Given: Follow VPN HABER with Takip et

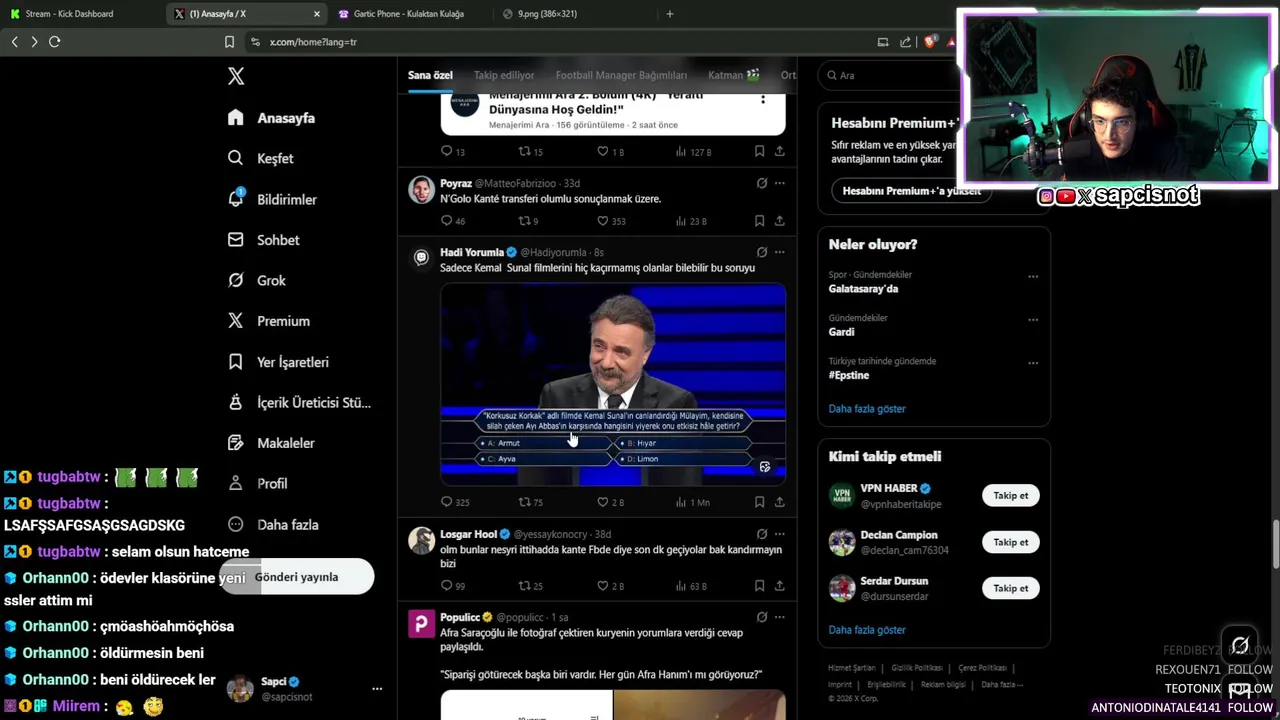Looking at the screenshot, I should coord(1010,495).
